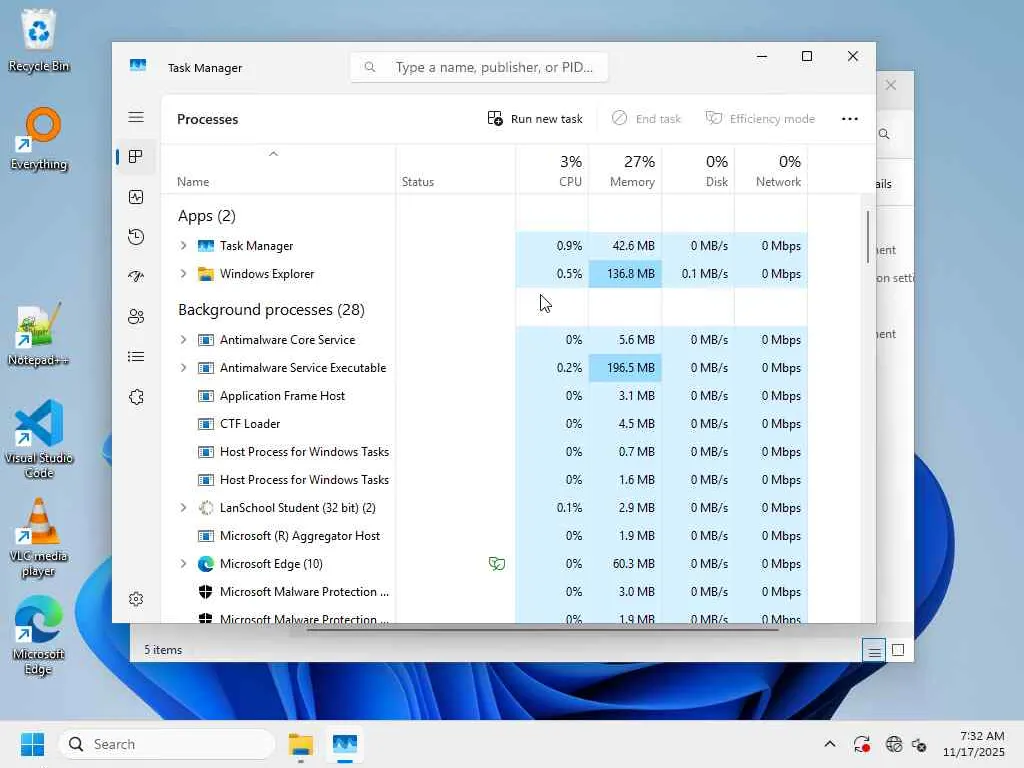
Task: Open the more options ellipsis menu
Action: pyautogui.click(x=850, y=119)
